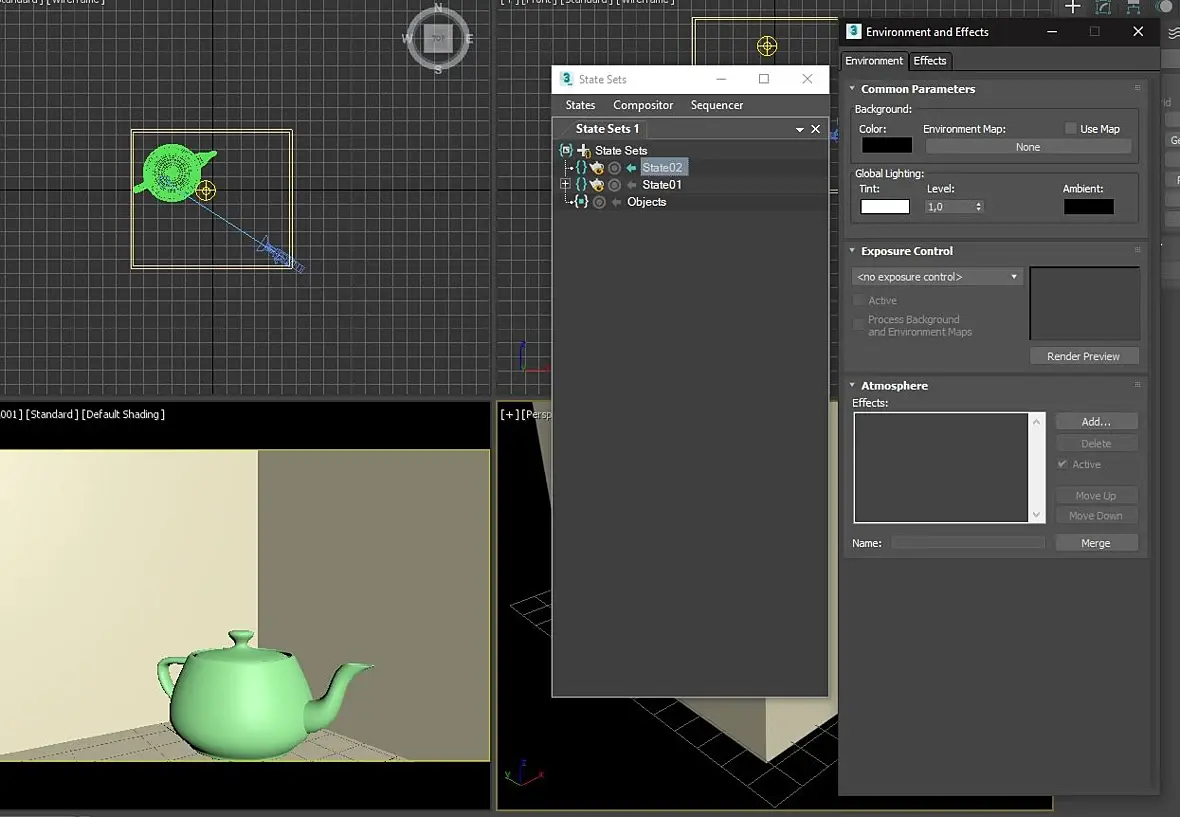
Task: Click the Common Parameters rollout grip icon
Action: coord(1137,88)
